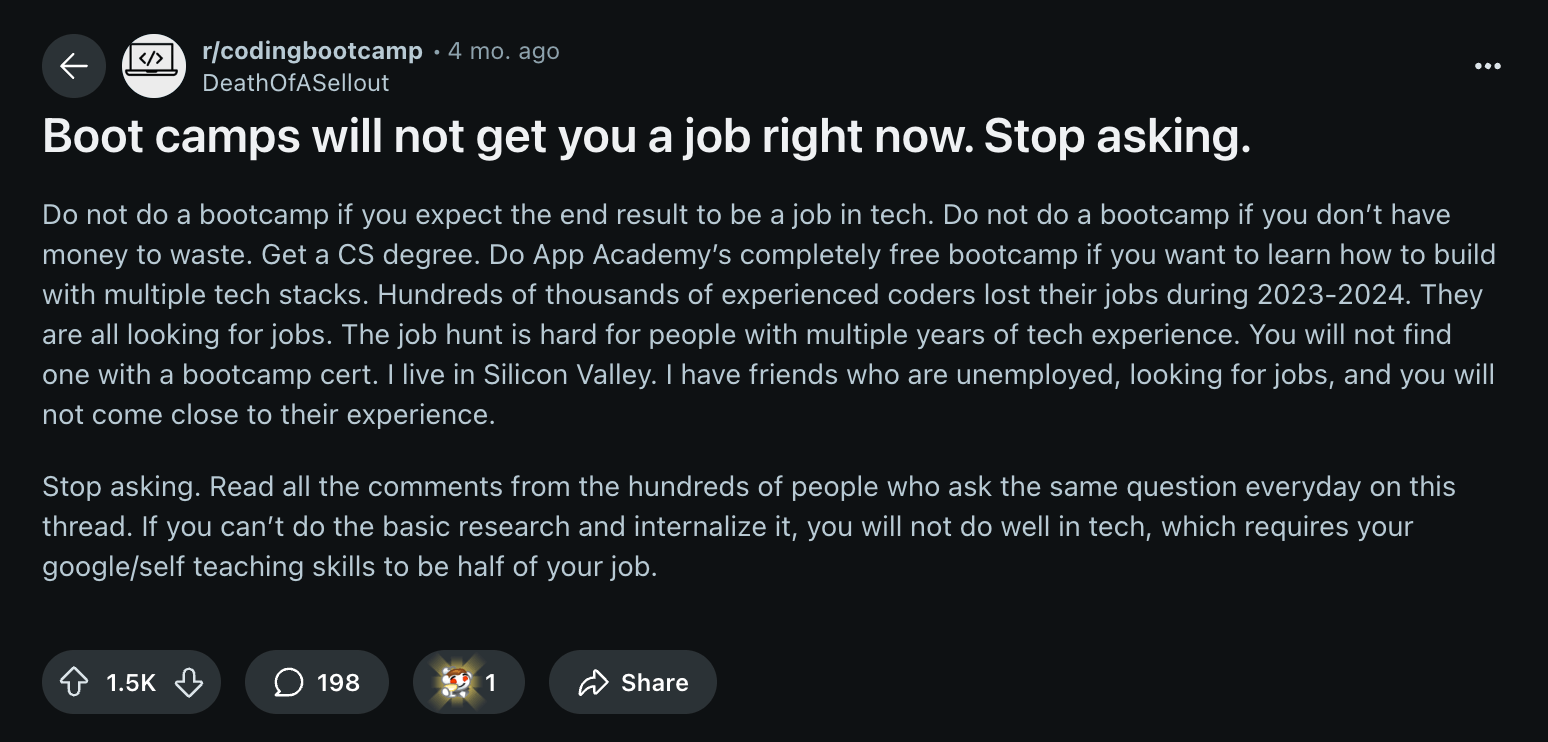Click the '4 mo. ago' timestamp
Image resolution: width=1548 pixels, height=742 pixels.
tap(504, 51)
